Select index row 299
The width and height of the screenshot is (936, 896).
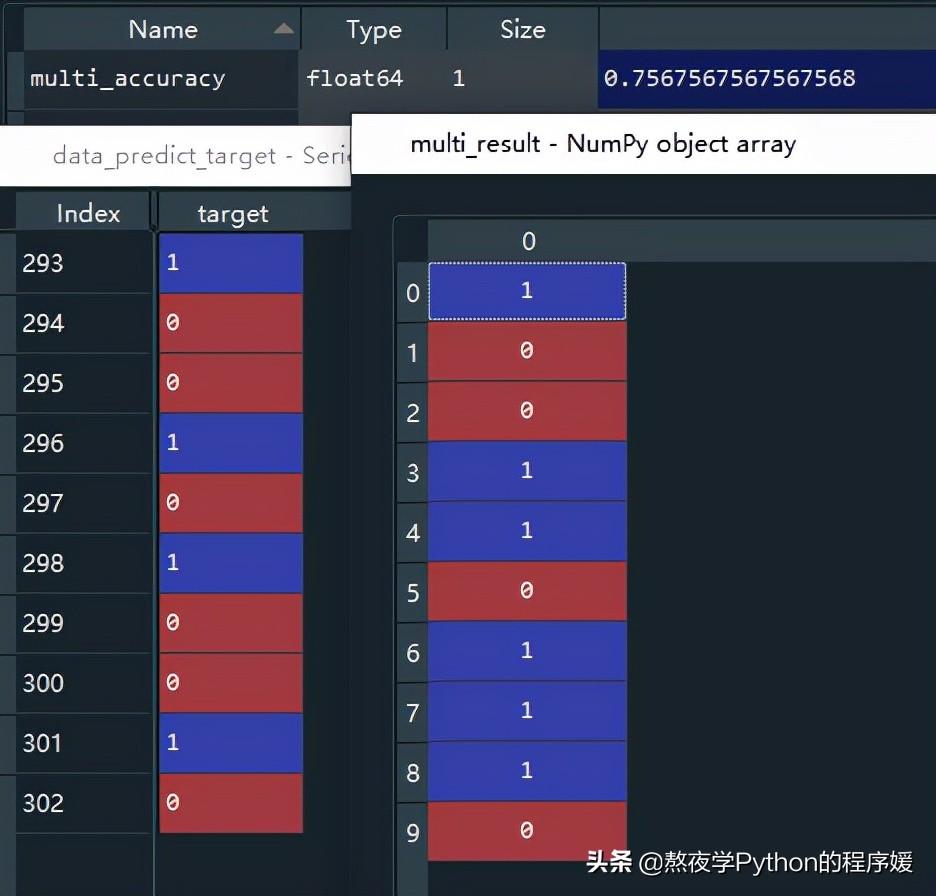(x=83, y=623)
